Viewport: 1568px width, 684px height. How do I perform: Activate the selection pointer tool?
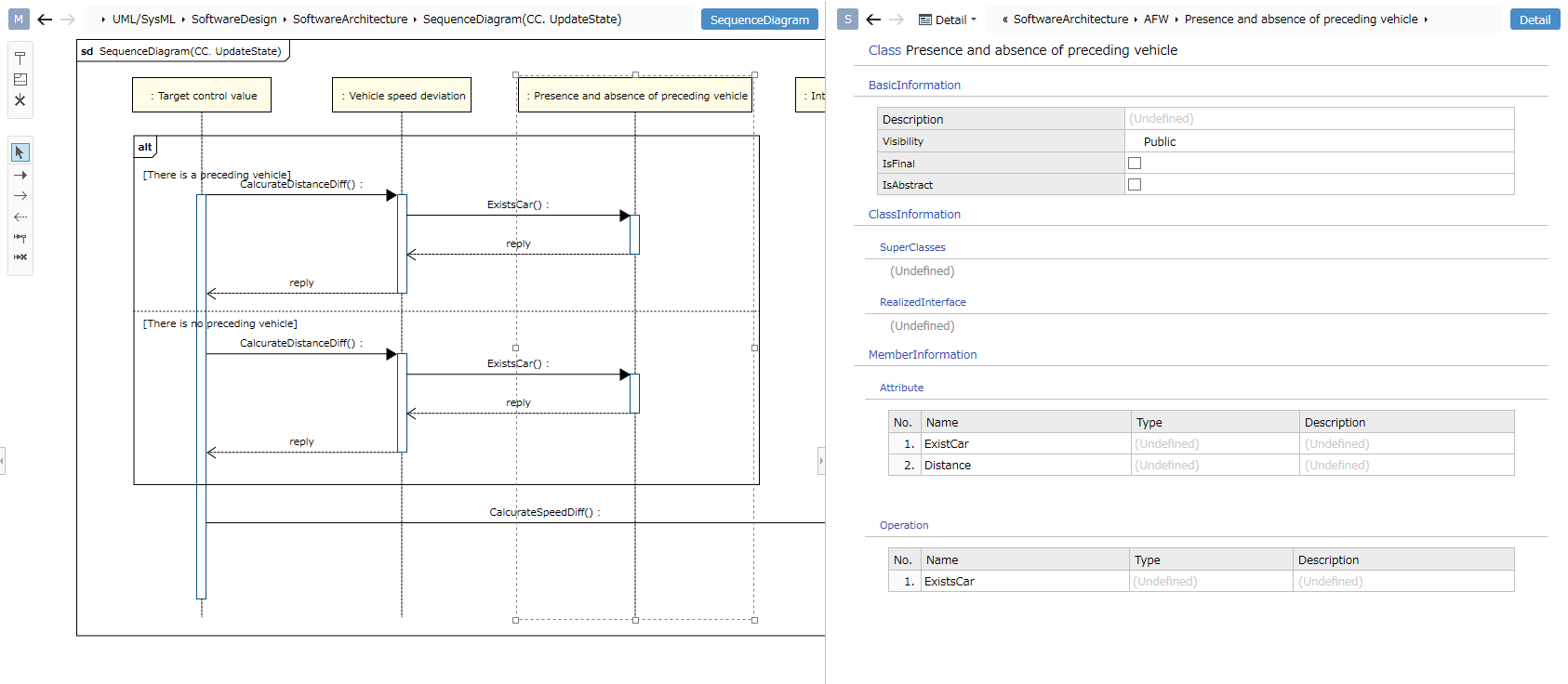tap(20, 152)
